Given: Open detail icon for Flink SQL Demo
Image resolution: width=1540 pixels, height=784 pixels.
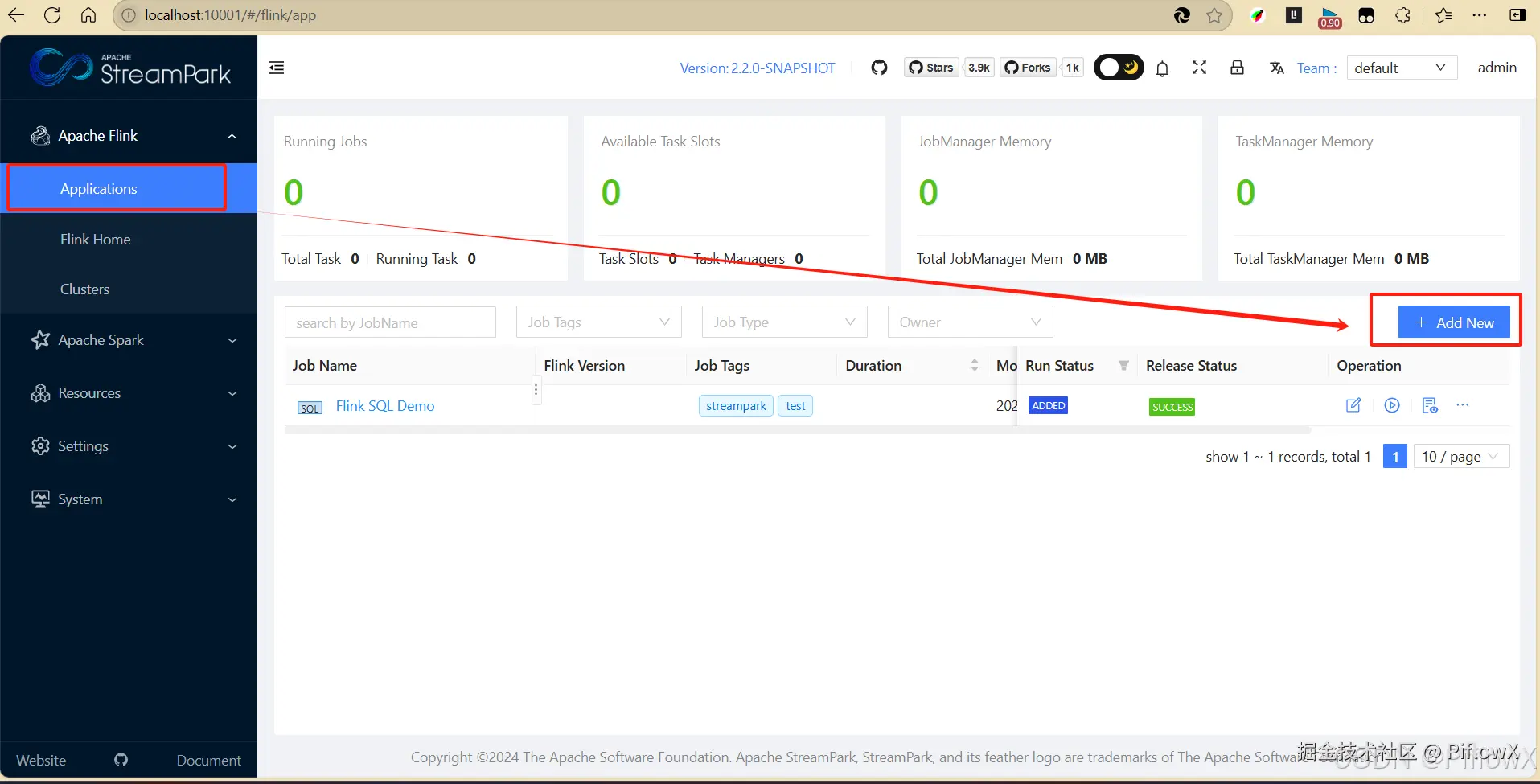Looking at the screenshot, I should pyautogui.click(x=1430, y=405).
